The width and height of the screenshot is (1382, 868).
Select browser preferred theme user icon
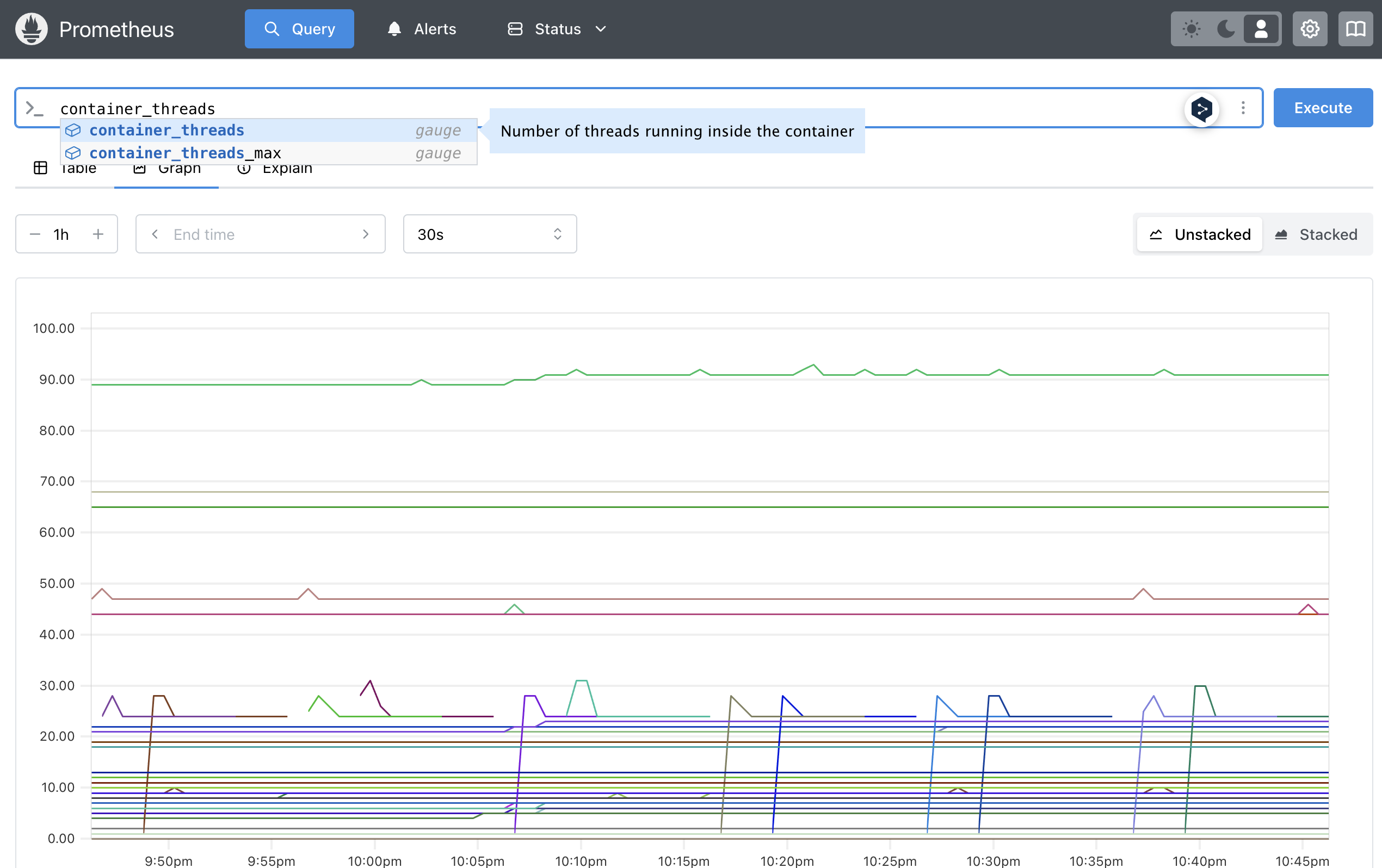(x=1261, y=29)
